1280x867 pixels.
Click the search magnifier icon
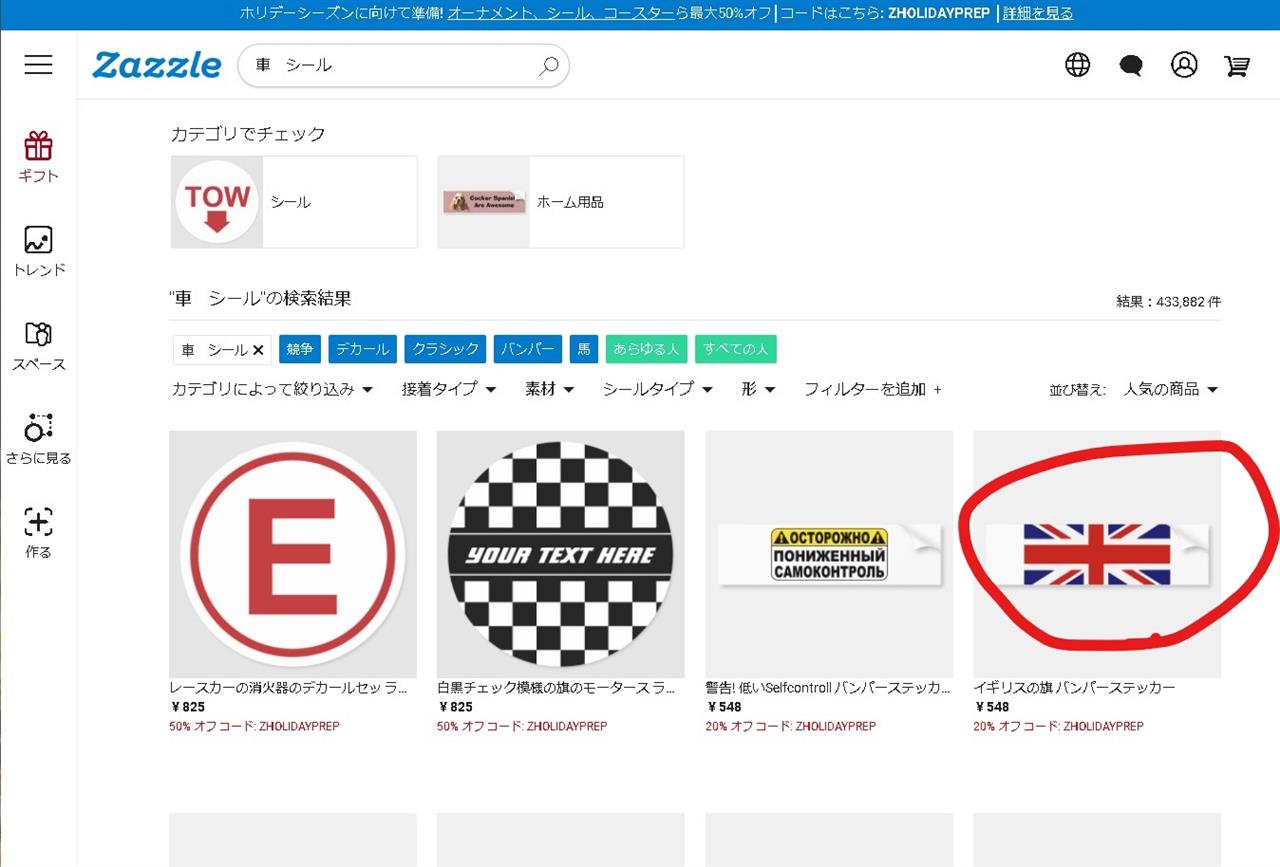click(549, 66)
